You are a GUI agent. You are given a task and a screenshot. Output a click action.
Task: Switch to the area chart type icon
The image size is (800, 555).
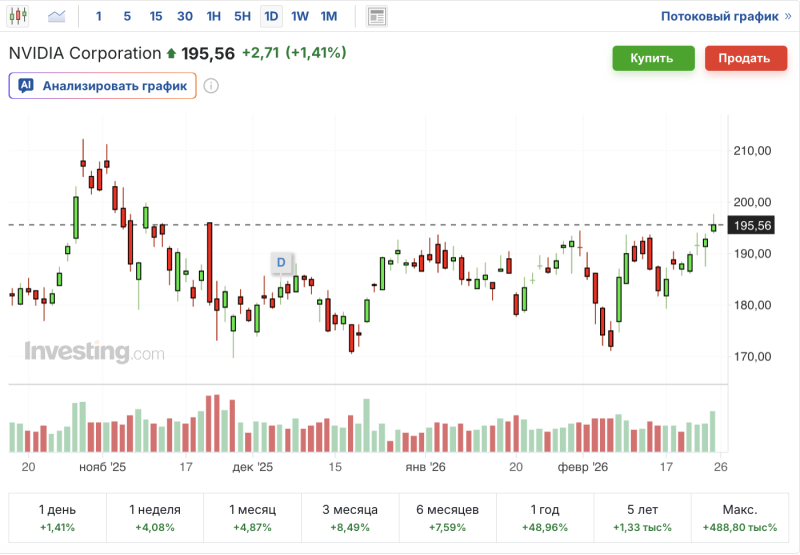tap(57, 16)
